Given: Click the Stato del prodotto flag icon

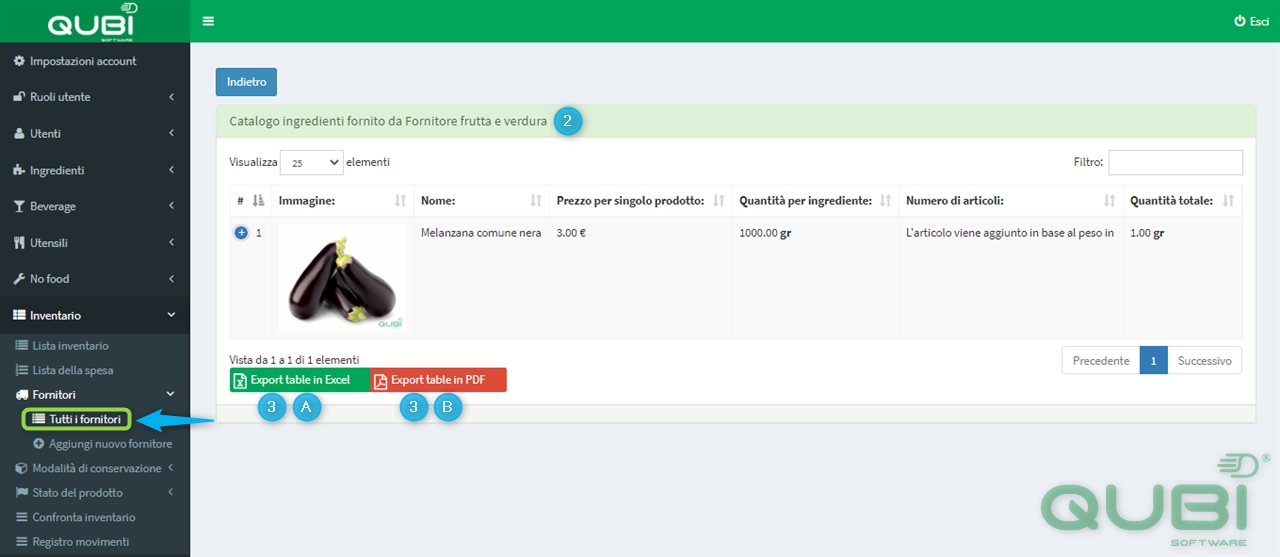Looking at the screenshot, I should 22,493.
